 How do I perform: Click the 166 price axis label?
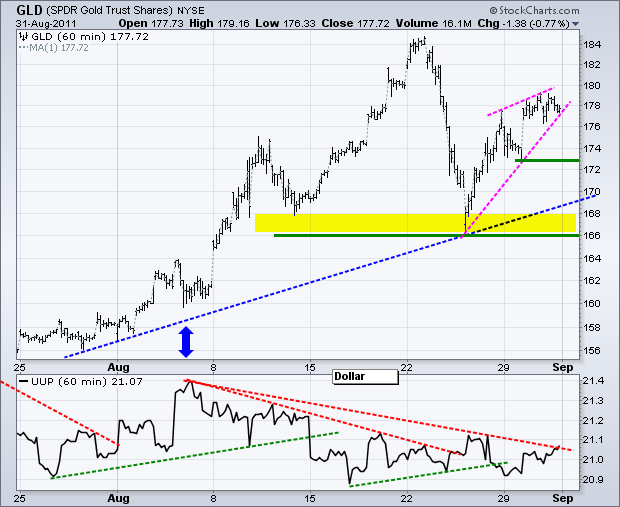point(592,236)
